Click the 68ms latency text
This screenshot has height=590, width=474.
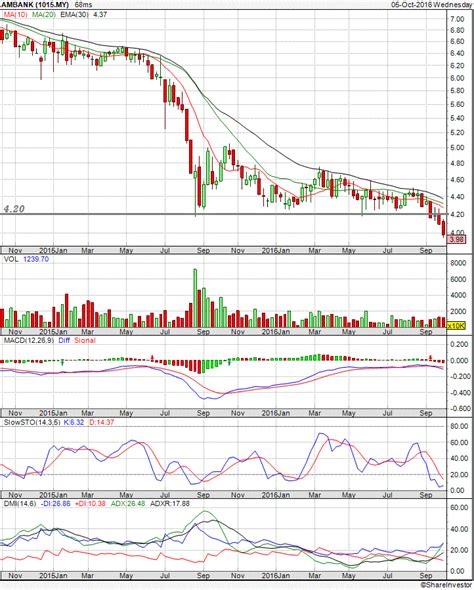pos(83,5)
